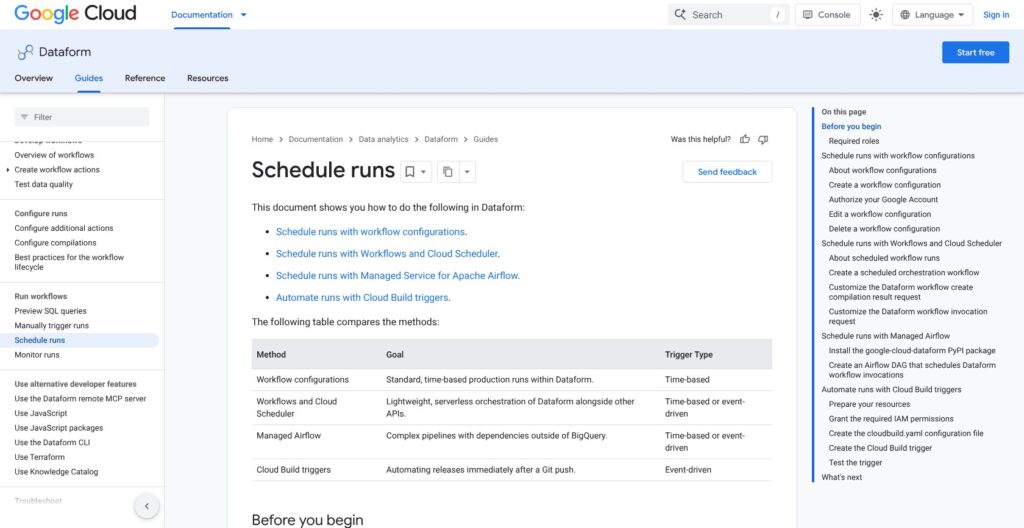Viewport: 1024px width, 528px height.
Task: Open Configure compilations in sidebar
Action: (55, 242)
